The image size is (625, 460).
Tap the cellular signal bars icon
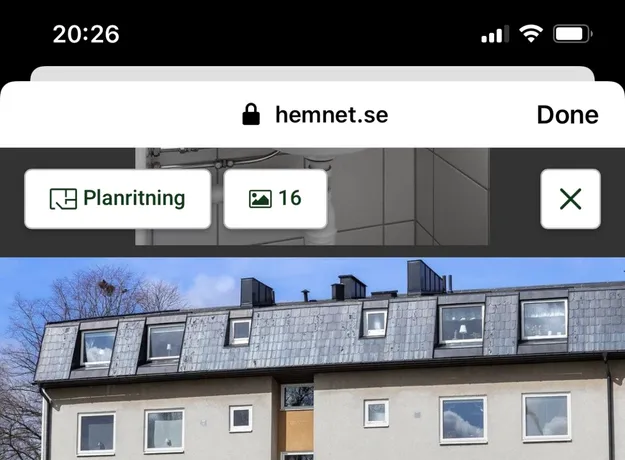(495, 34)
